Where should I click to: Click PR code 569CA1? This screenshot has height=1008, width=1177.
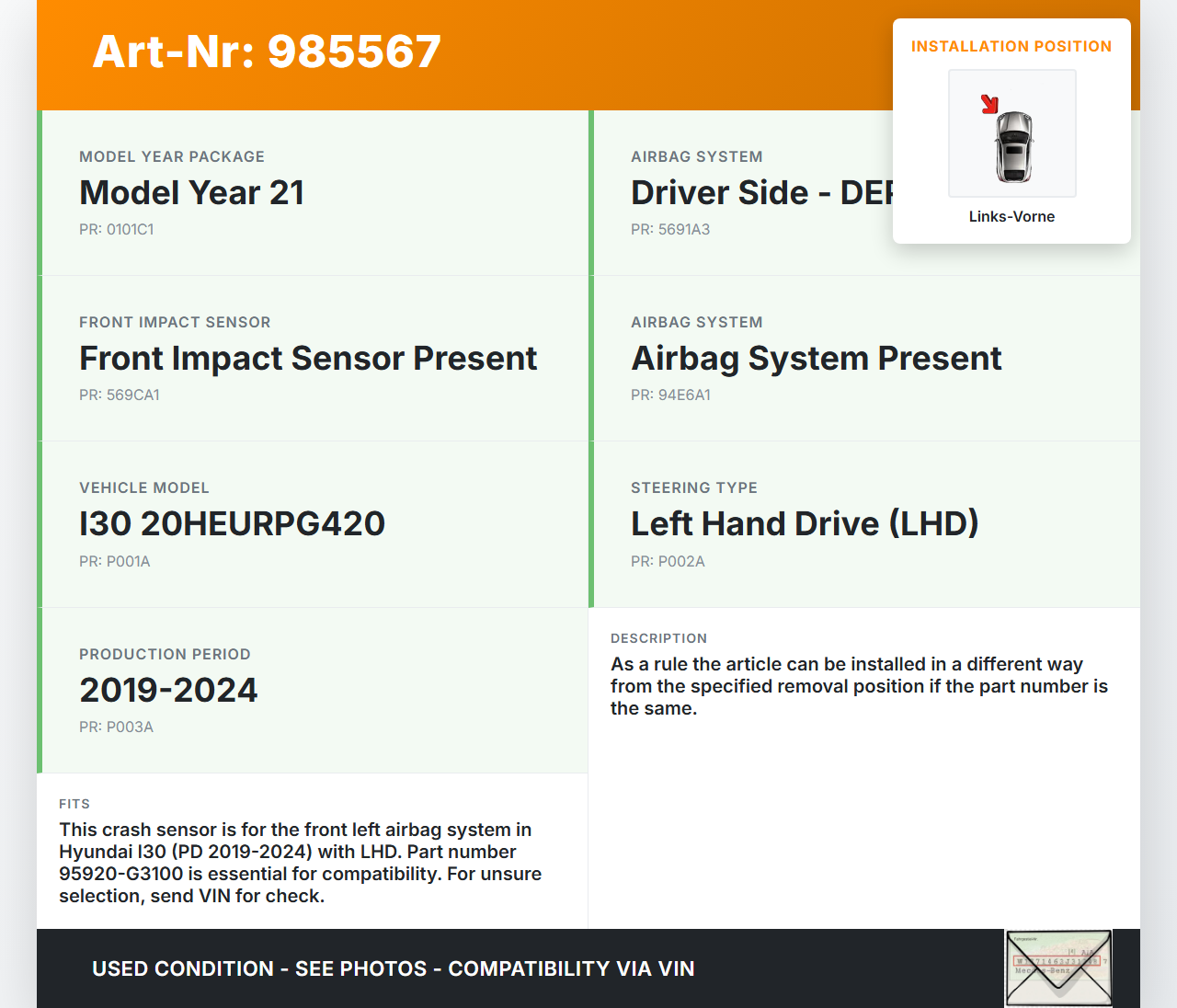(x=120, y=395)
